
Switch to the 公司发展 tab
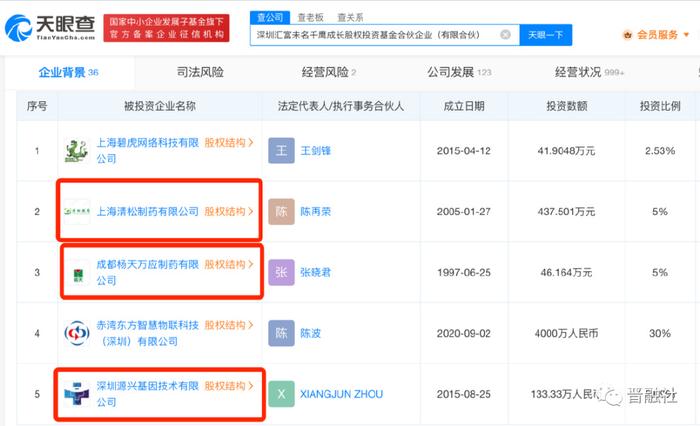[x=459, y=72]
